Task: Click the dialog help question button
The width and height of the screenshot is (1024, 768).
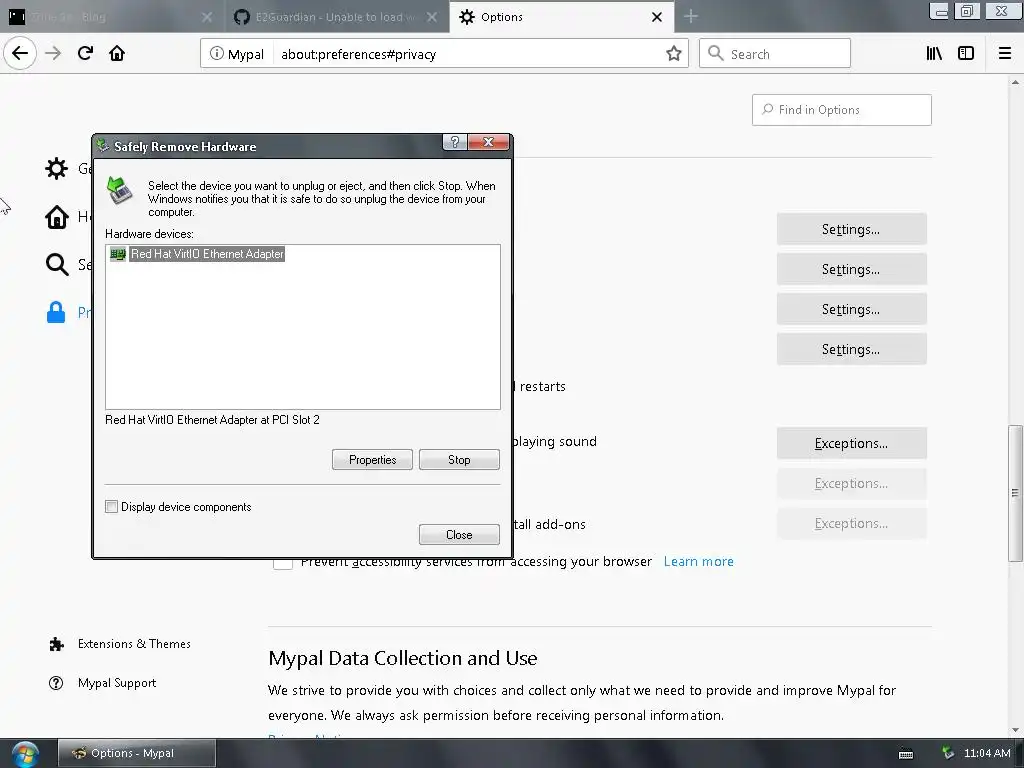Action: coord(455,142)
